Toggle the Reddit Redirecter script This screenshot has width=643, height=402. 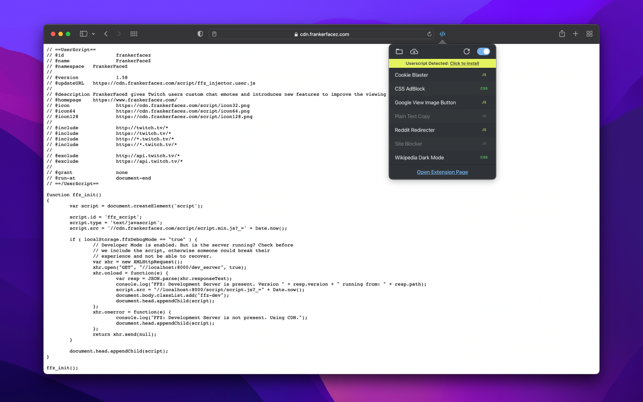[x=442, y=130]
